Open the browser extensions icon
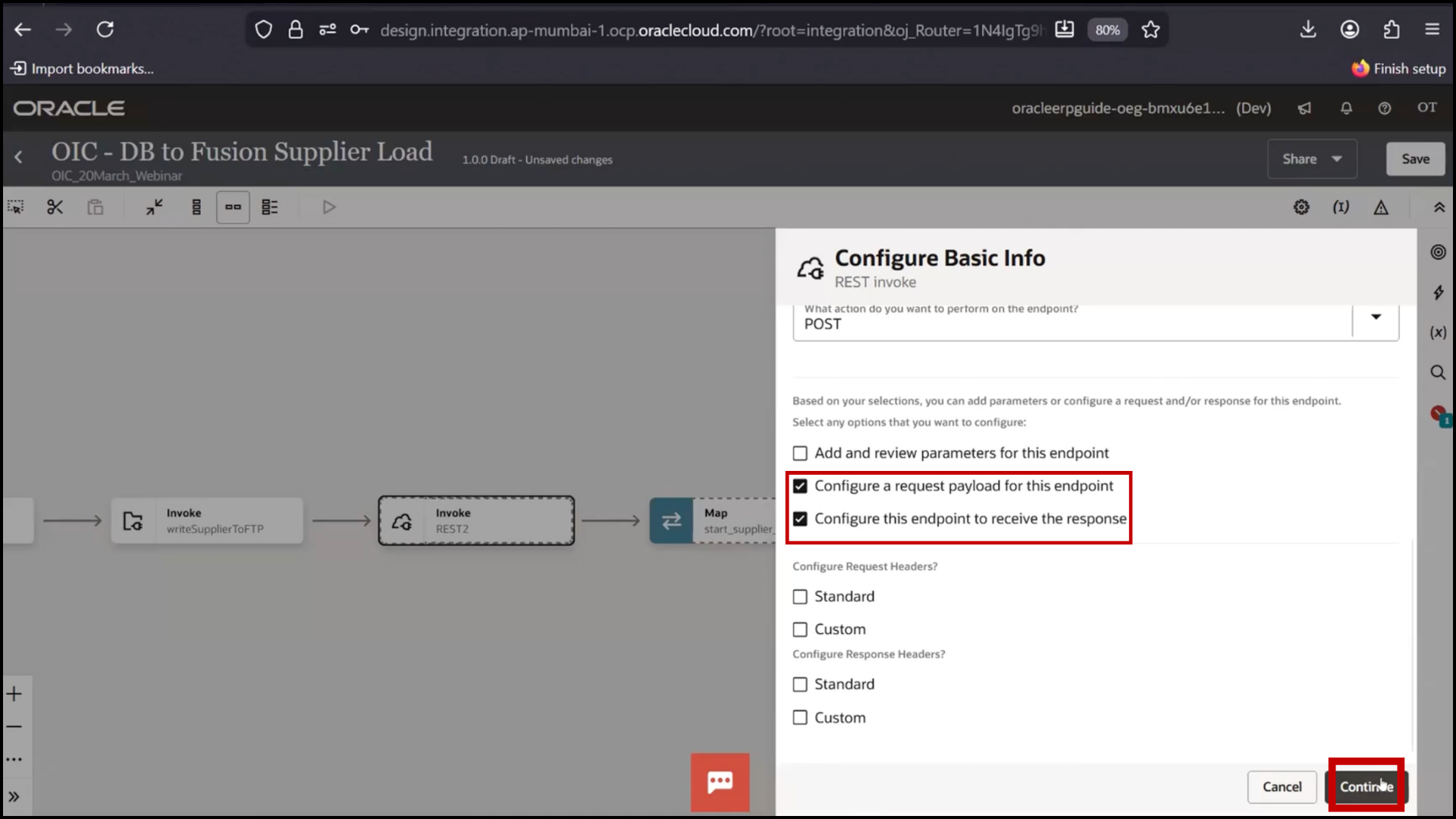Screen dimensions: 1456x819 click(1391, 30)
